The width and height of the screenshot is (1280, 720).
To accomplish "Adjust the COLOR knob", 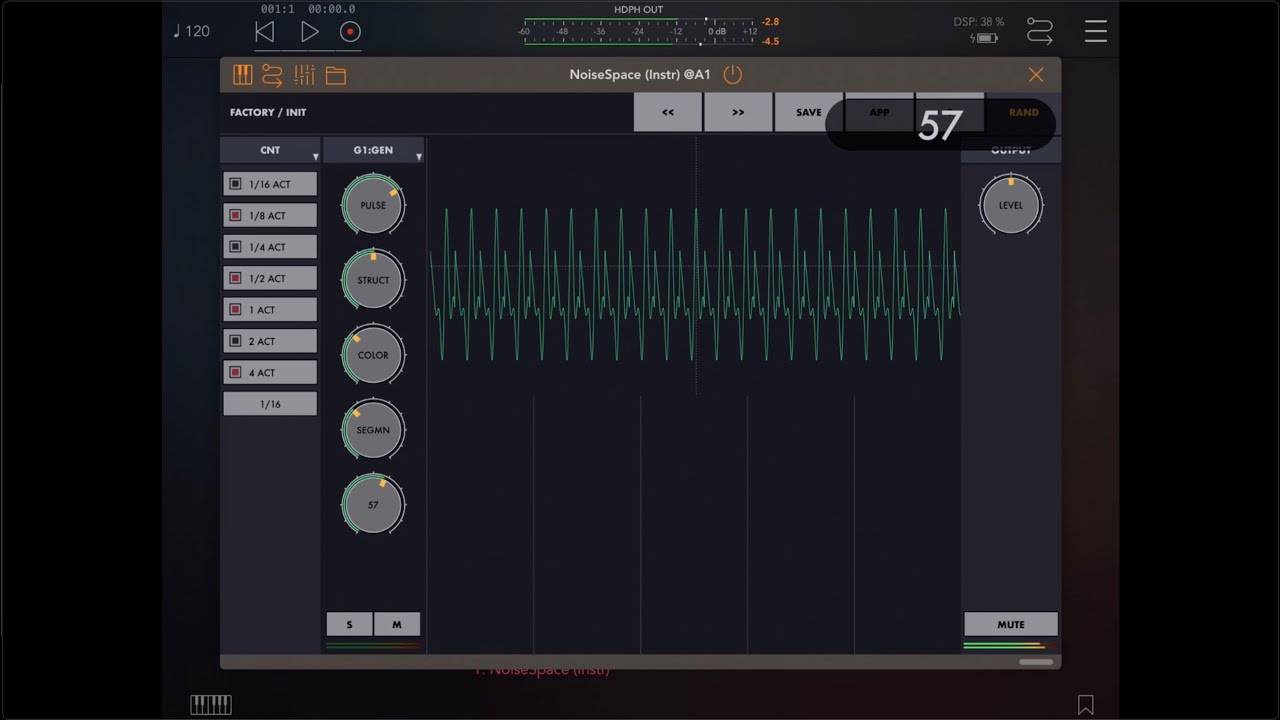I will [x=373, y=355].
